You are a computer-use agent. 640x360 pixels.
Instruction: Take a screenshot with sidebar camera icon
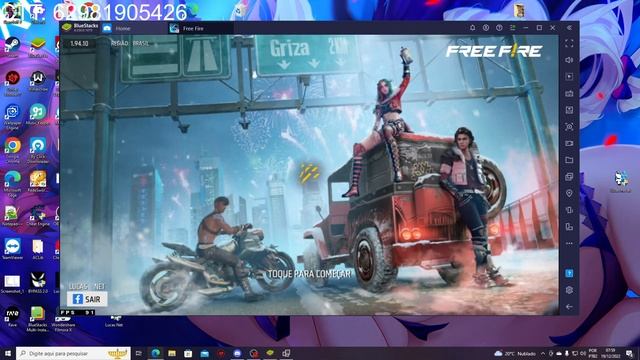569,127
